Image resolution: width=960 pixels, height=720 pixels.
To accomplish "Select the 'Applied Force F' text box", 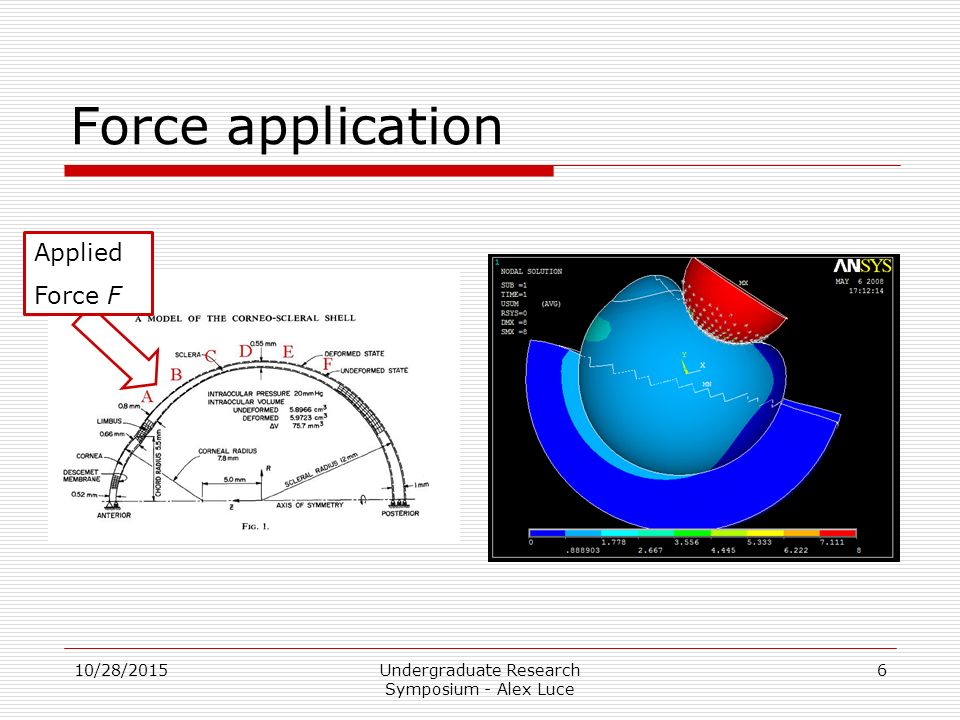I will tap(88, 274).
